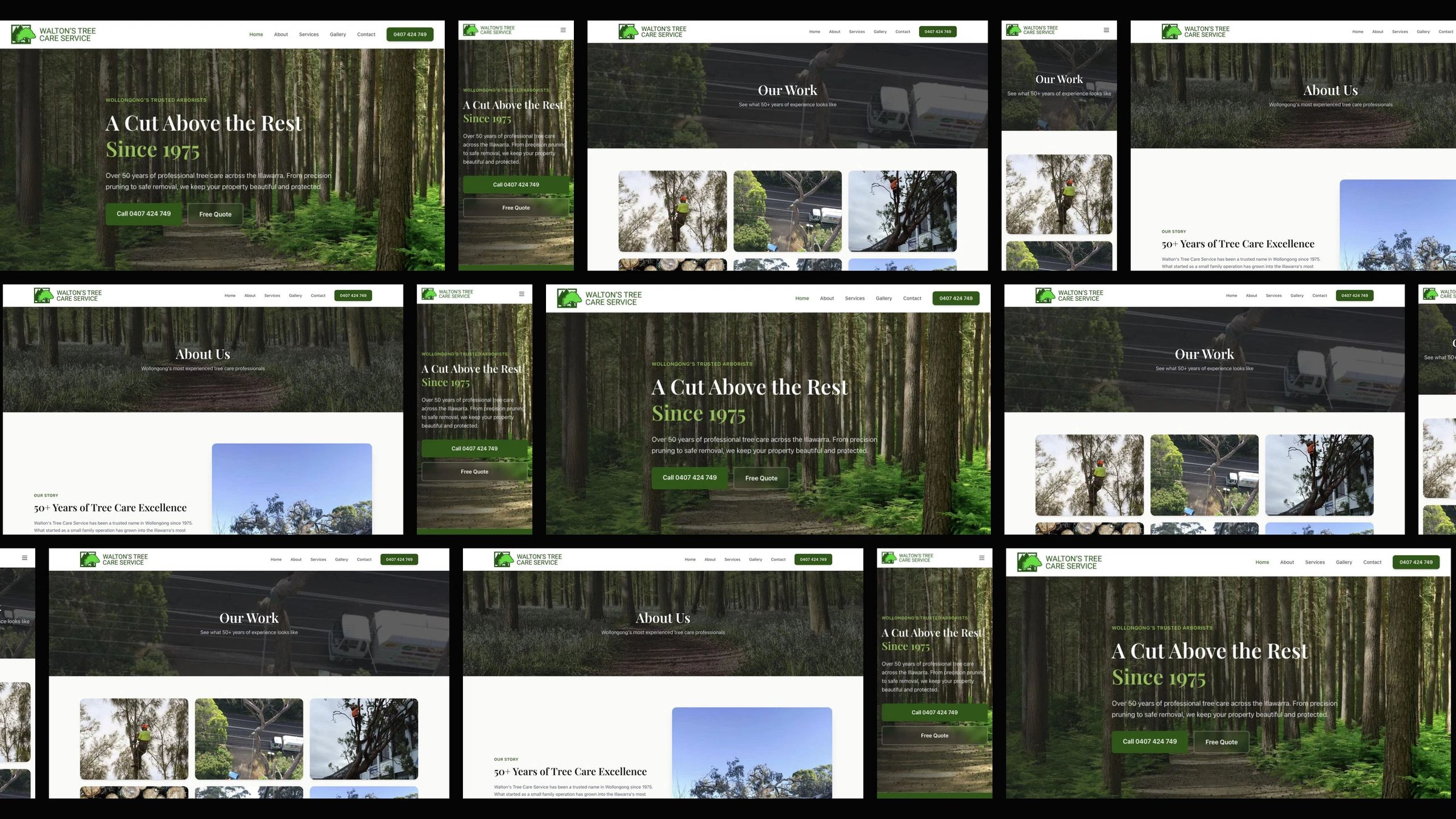Click blue sky tree image in bottom-row About Us mockup
The image size is (1456, 819).
[752, 752]
